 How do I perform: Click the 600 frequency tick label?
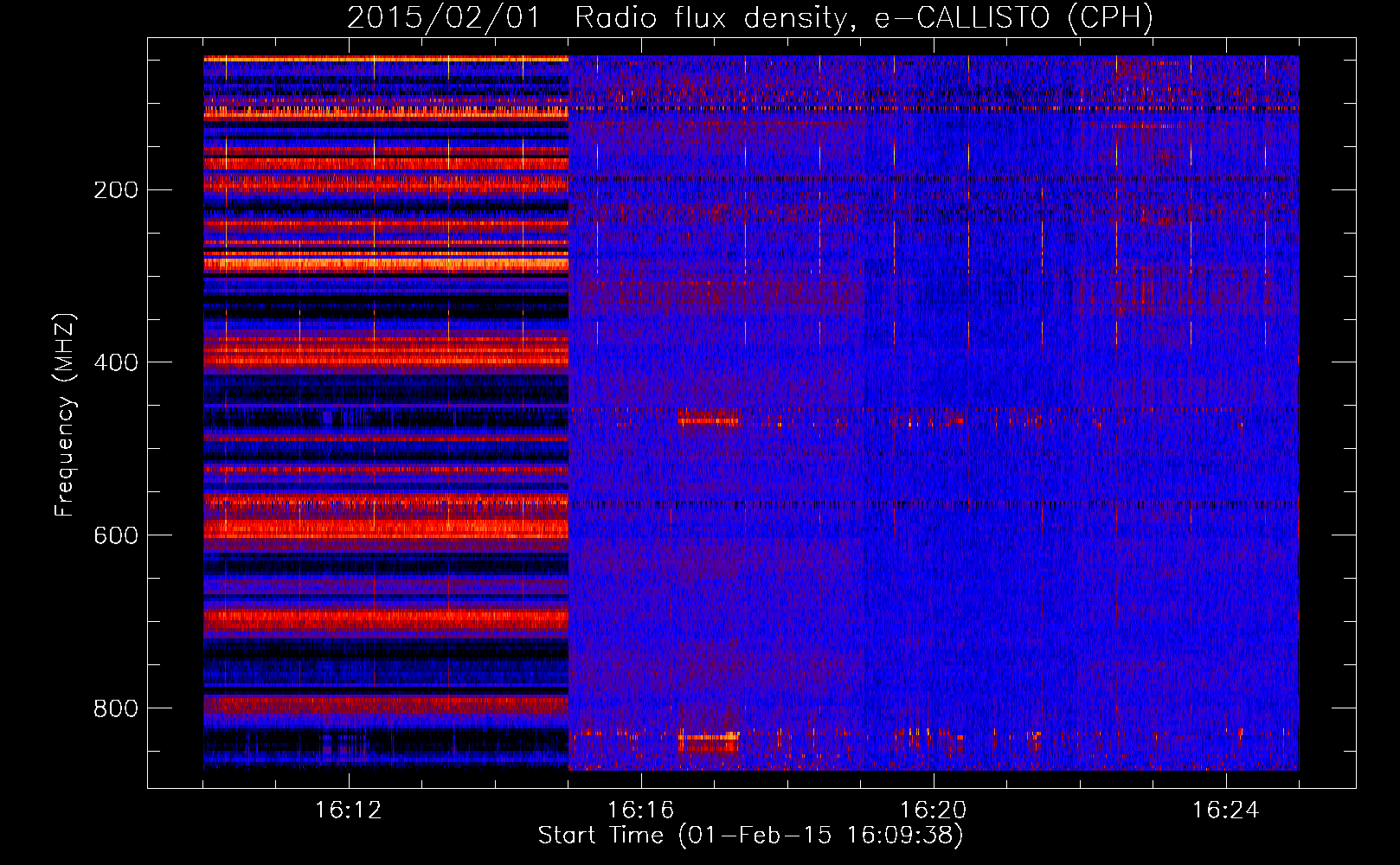tap(115, 535)
